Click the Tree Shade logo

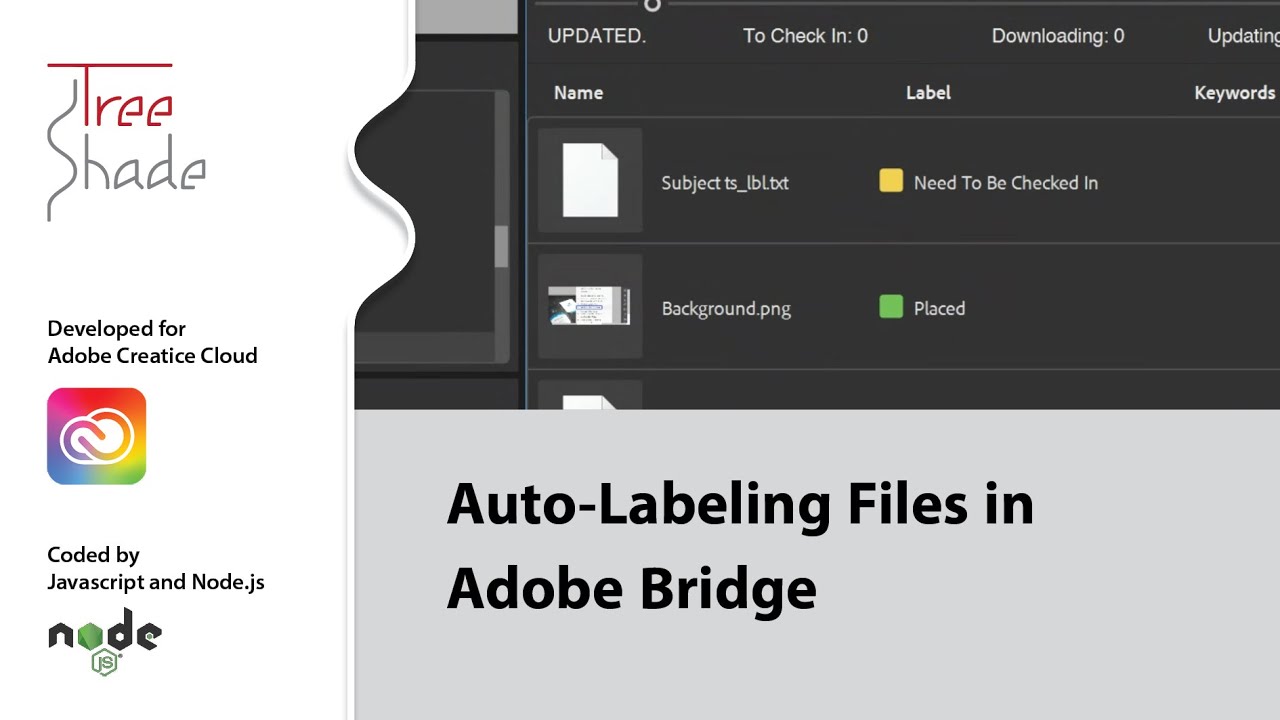click(126, 142)
